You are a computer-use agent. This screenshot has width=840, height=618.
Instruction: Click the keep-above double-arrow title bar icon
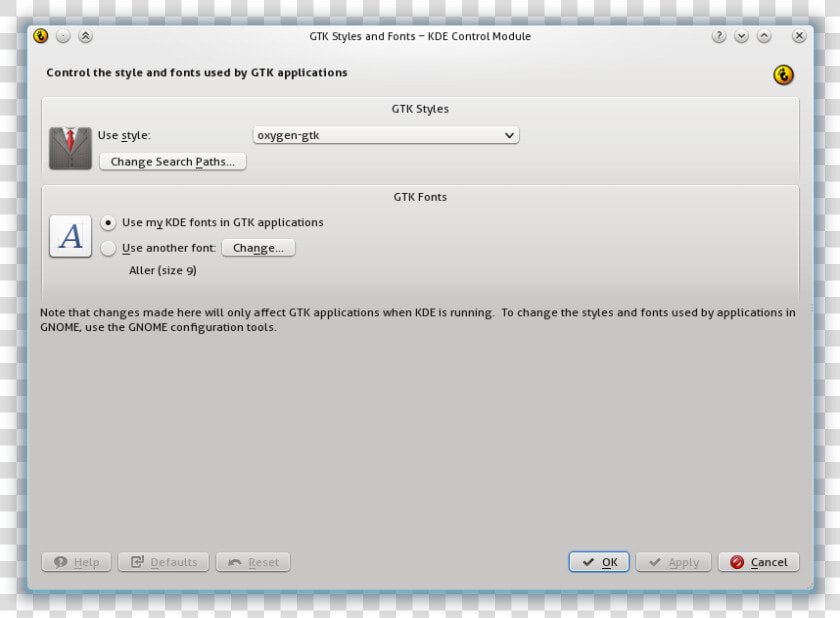[x=85, y=36]
